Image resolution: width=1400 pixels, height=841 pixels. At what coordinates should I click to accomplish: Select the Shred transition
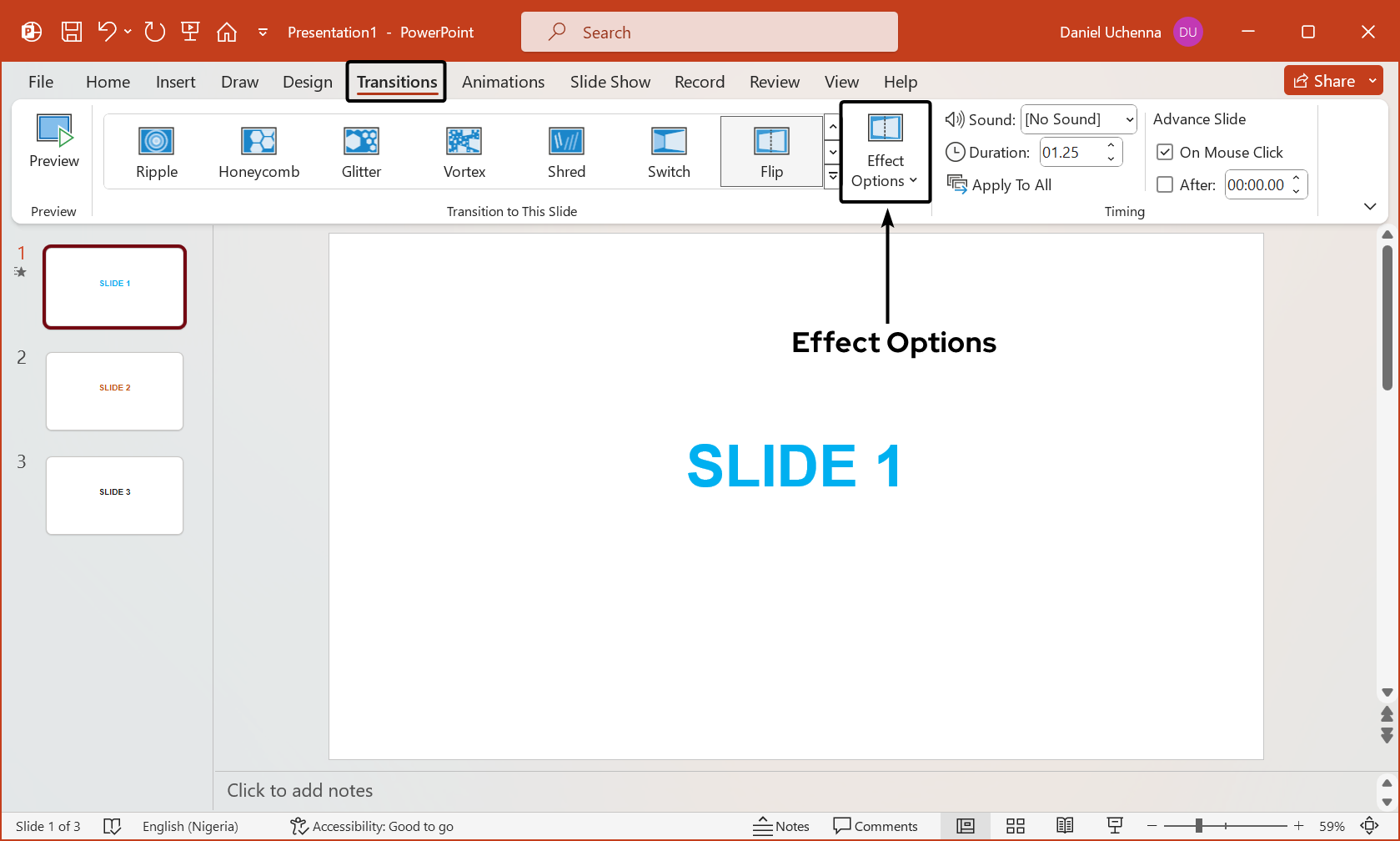point(566,152)
